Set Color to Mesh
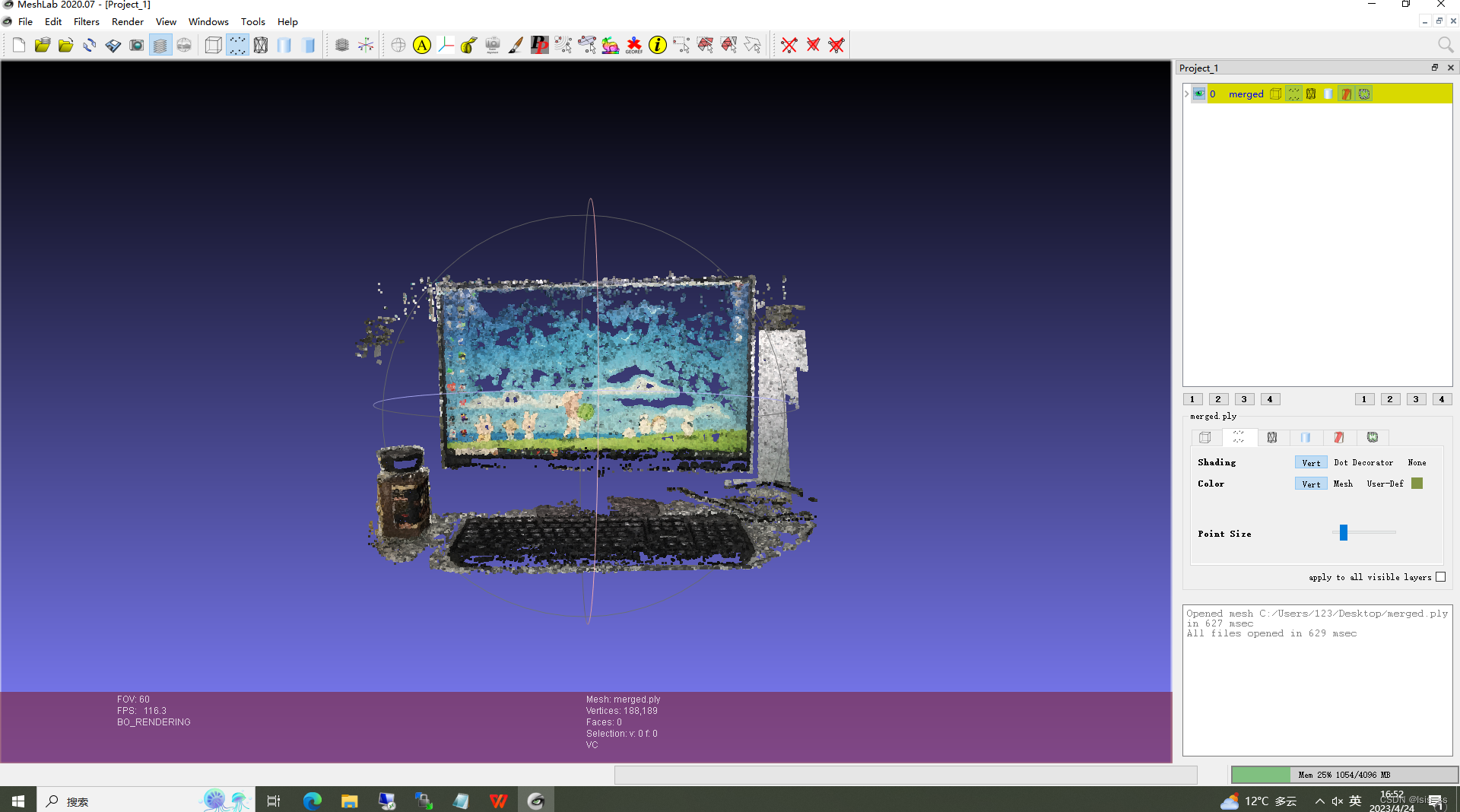 tap(1343, 484)
